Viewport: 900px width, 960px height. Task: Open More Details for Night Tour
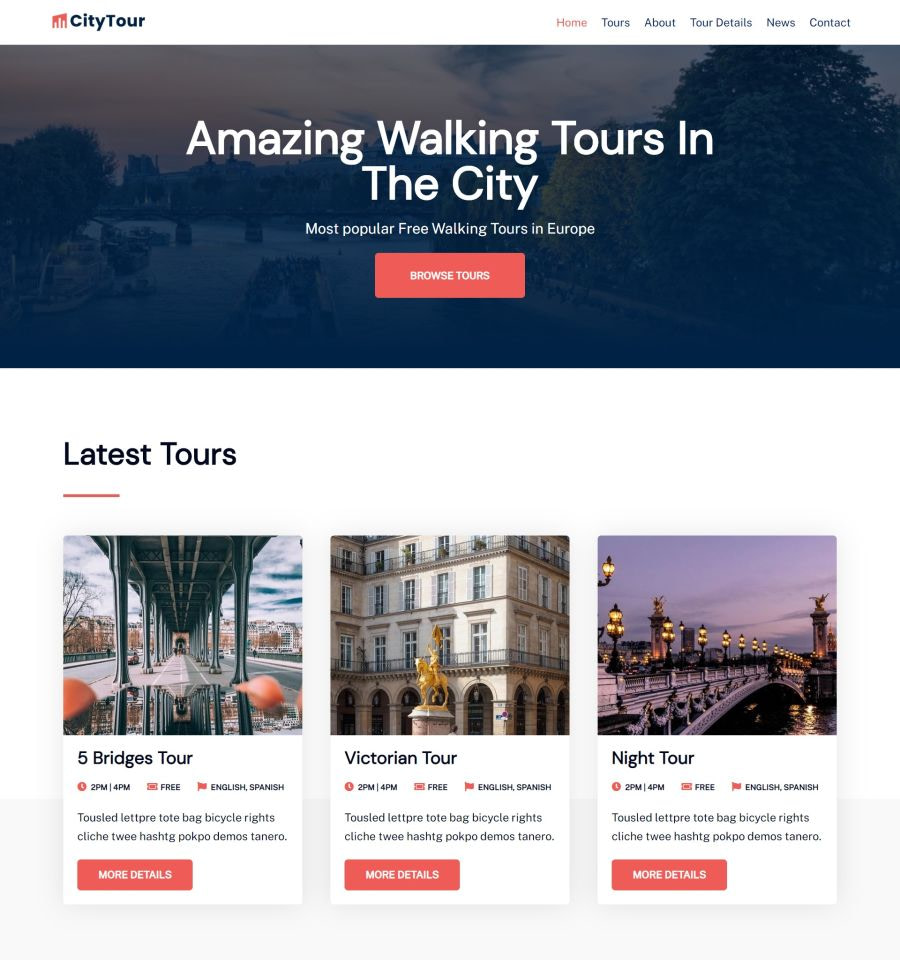(x=669, y=875)
